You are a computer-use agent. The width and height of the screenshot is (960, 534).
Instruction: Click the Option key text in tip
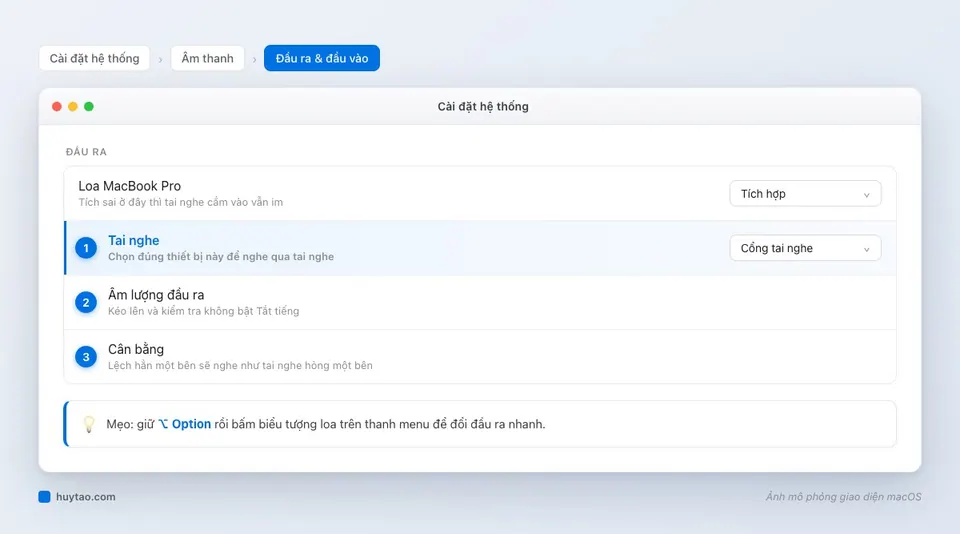(x=184, y=424)
